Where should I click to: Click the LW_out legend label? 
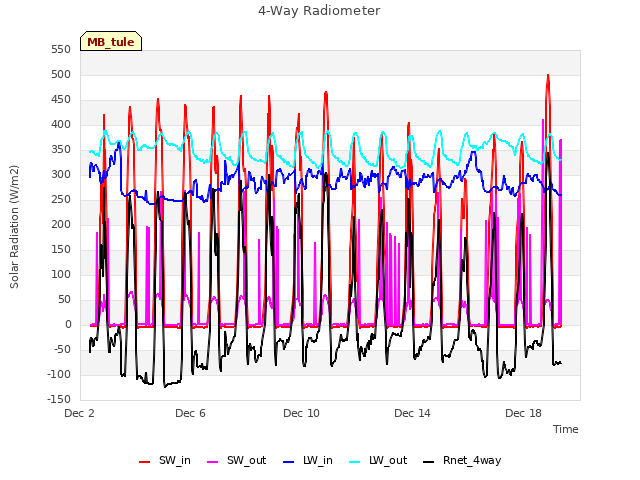[x=388, y=460]
